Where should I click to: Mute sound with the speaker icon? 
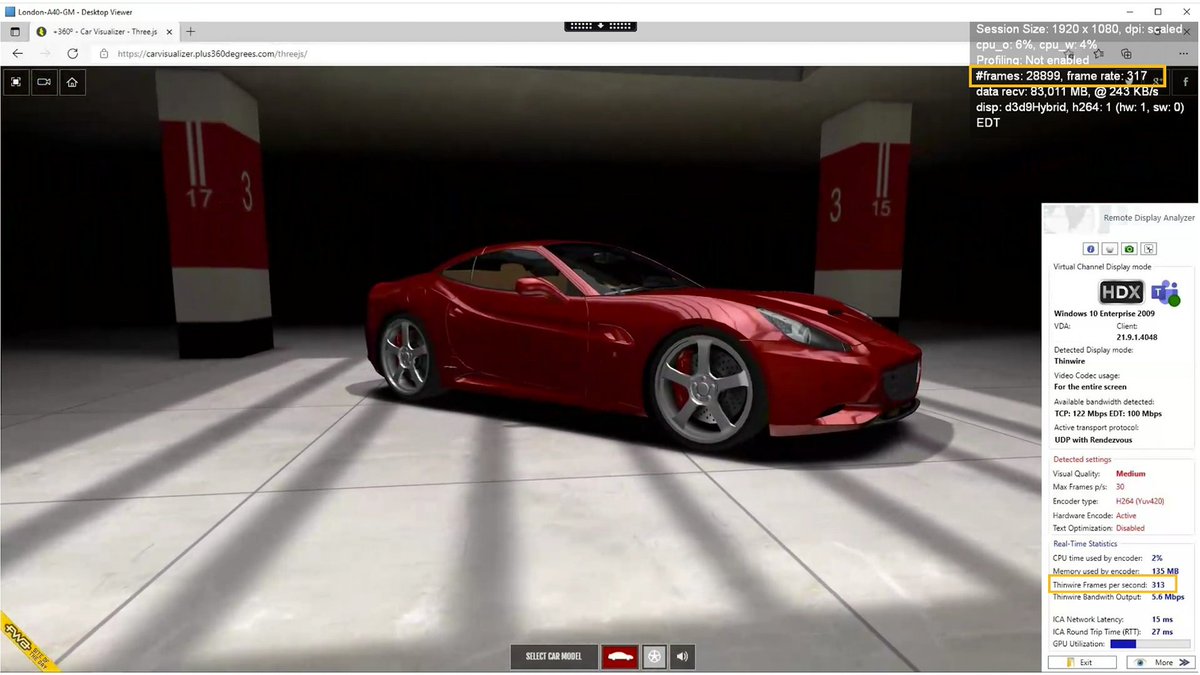683,657
